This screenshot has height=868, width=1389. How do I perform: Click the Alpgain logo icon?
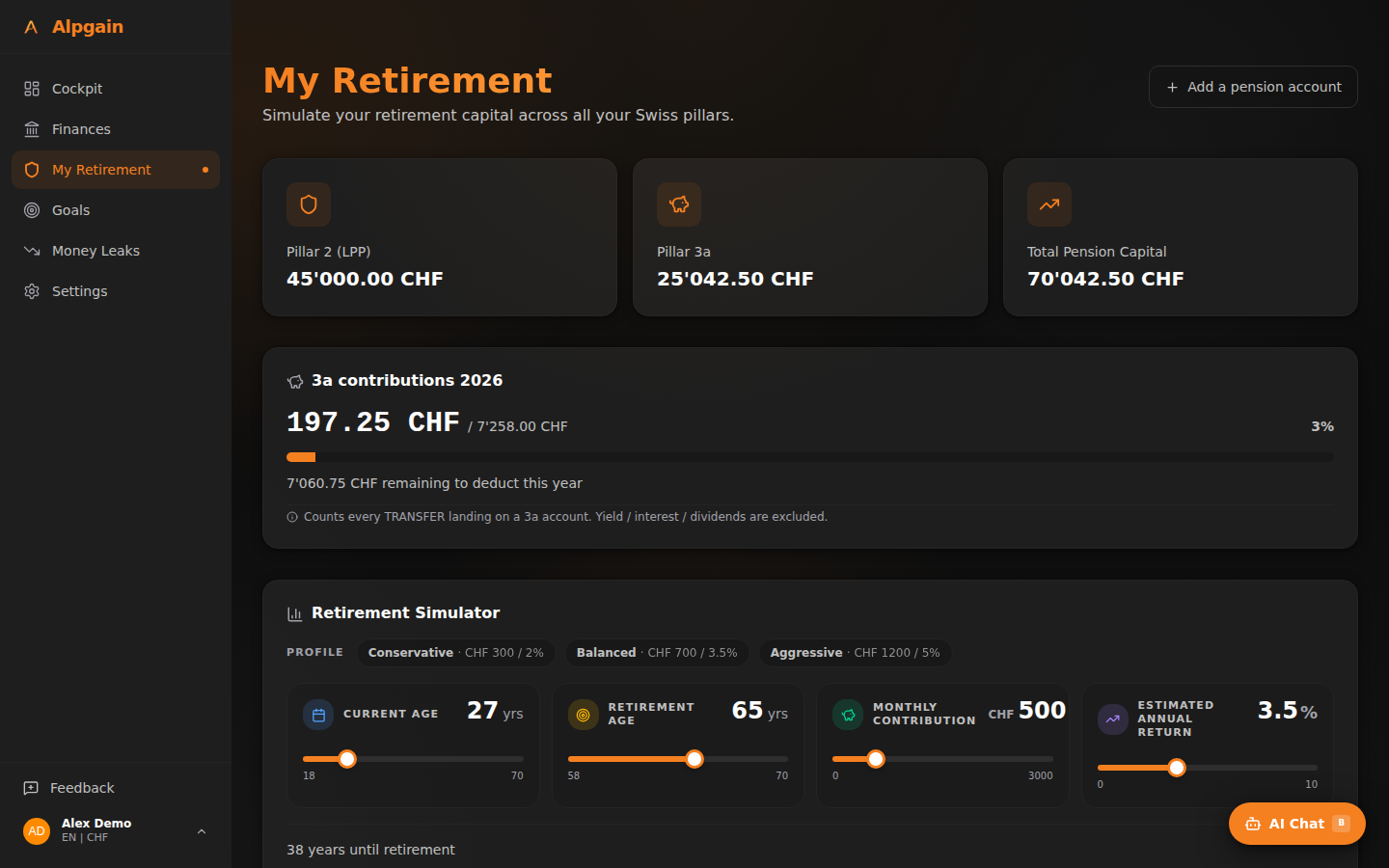click(x=31, y=27)
